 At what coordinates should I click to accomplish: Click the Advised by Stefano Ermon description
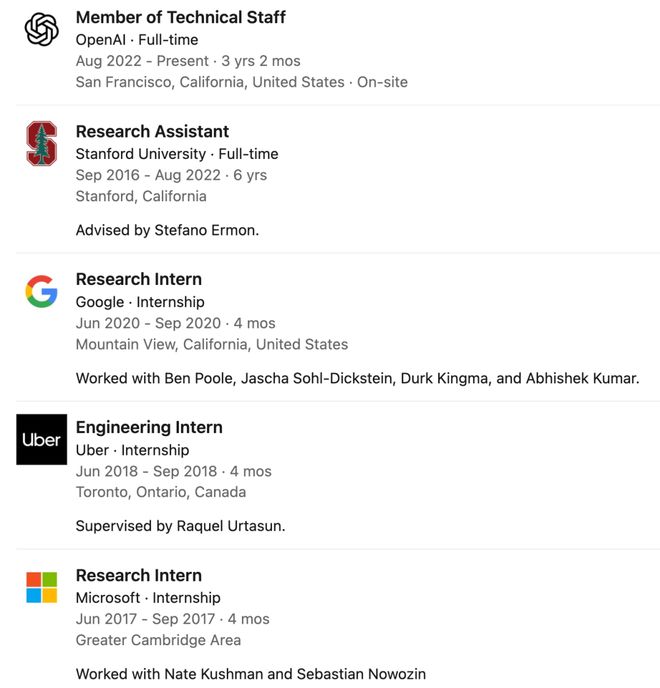pos(167,230)
